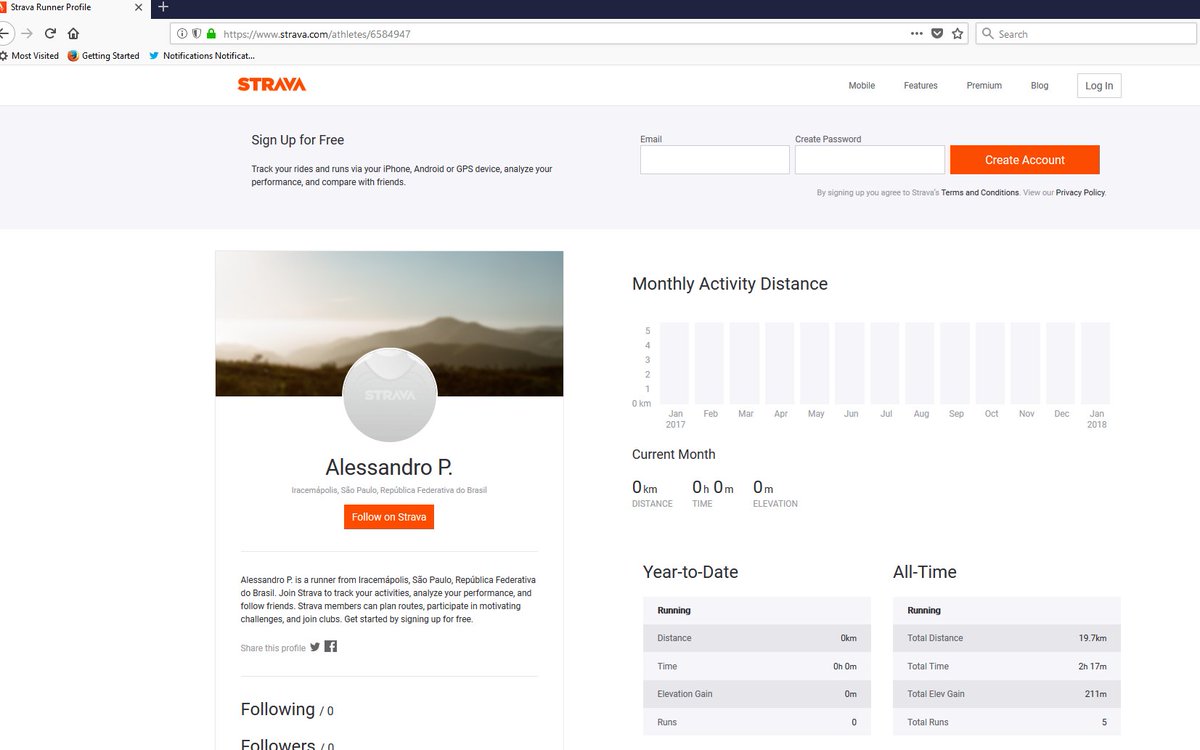
Task: Click the magnifier icon in the search box
Action: click(x=988, y=34)
